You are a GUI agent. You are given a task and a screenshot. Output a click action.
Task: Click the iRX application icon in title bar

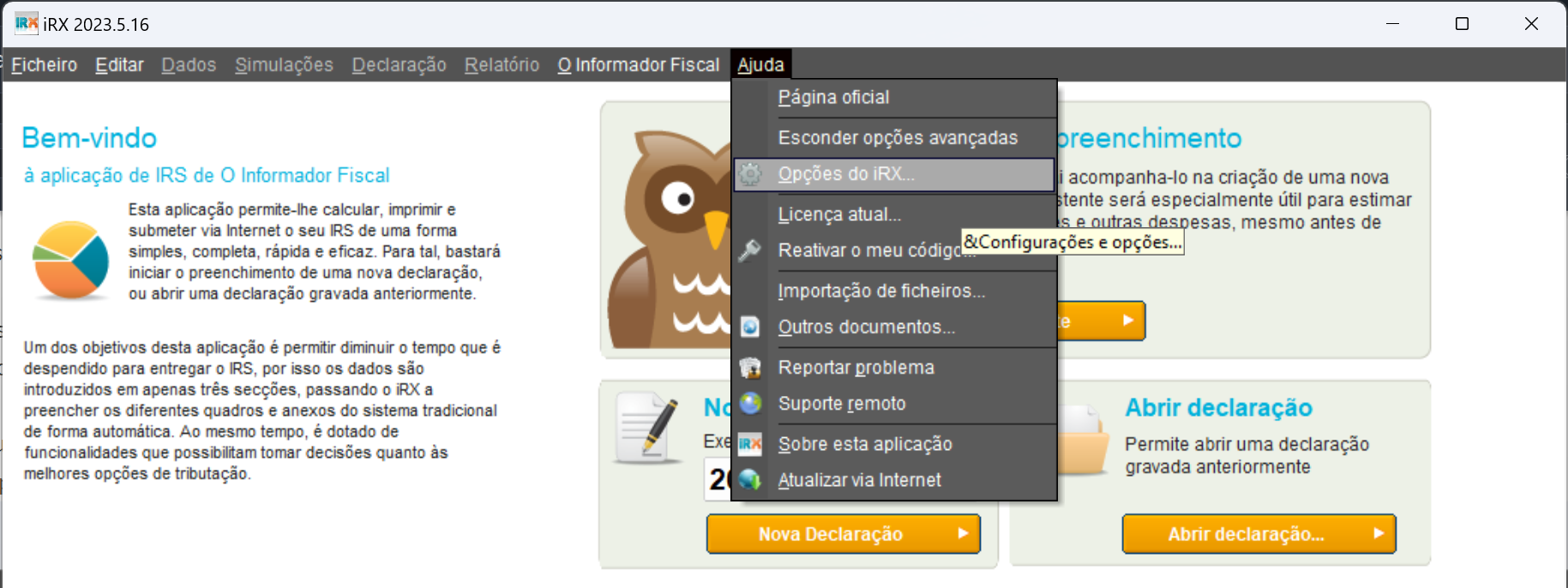click(27, 23)
